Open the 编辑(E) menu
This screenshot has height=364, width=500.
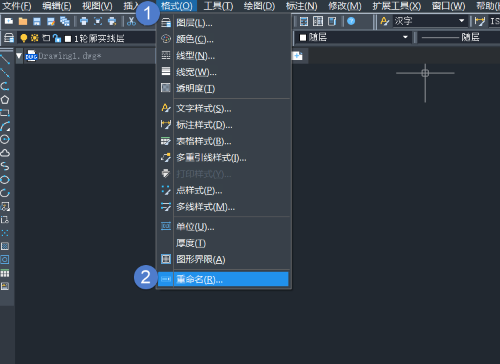click(x=57, y=6)
